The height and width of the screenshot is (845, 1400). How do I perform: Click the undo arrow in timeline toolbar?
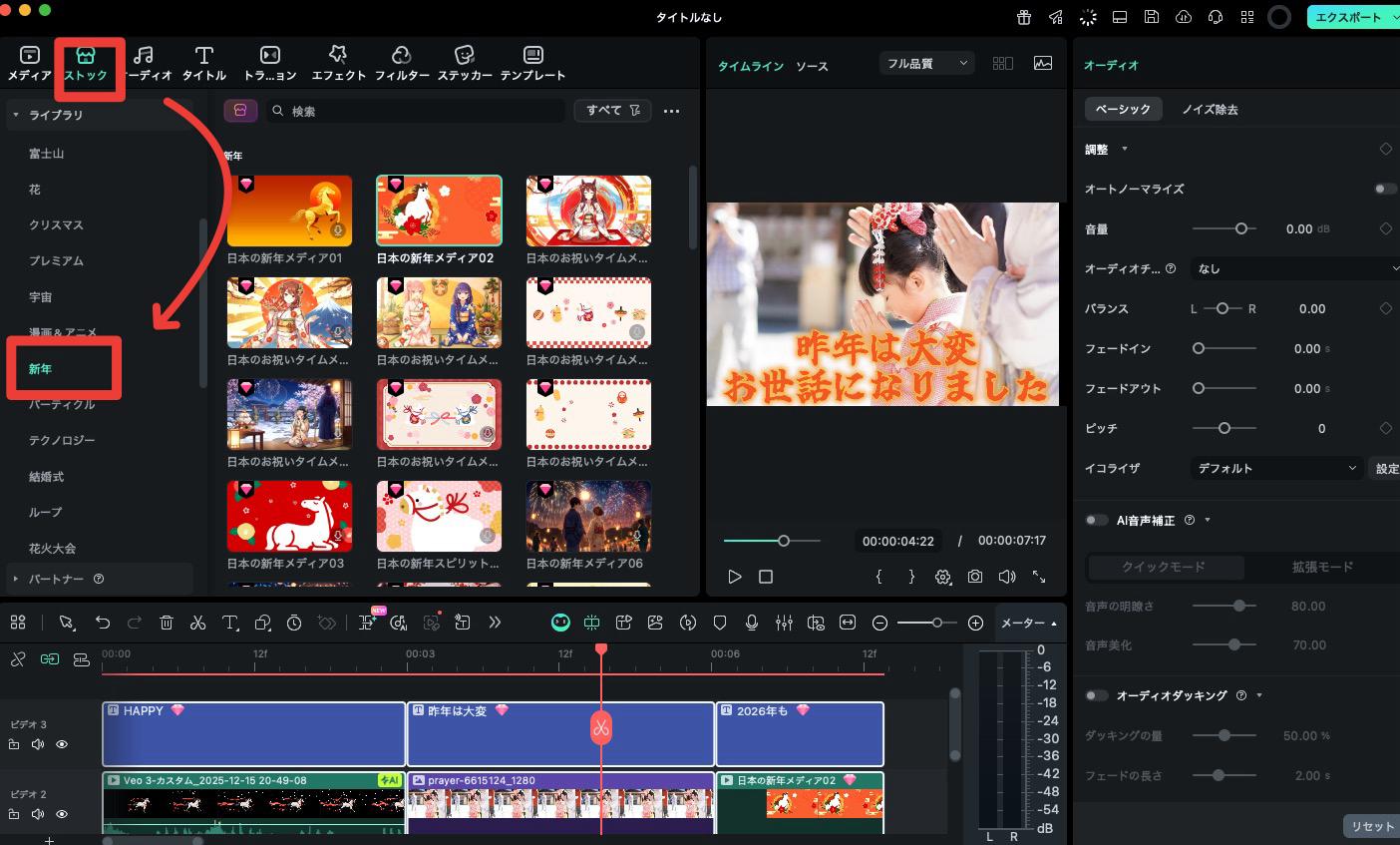coord(103,623)
